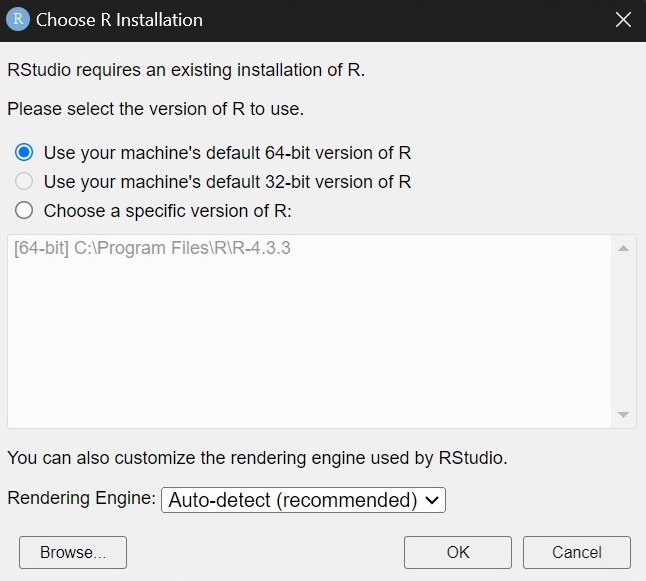Click the RStudio R logo icon
Viewport: 646px width, 581px height.
pos(18,19)
